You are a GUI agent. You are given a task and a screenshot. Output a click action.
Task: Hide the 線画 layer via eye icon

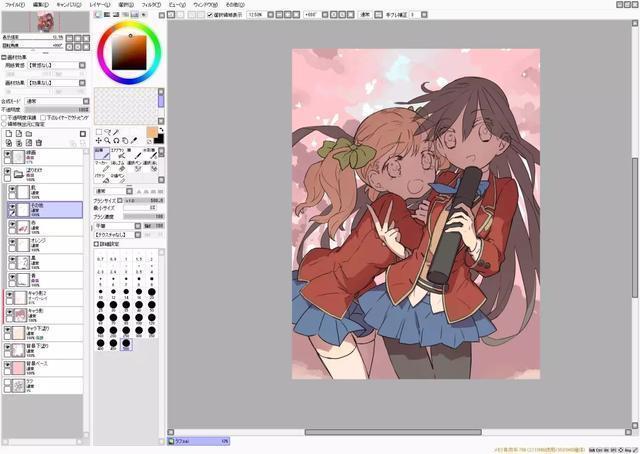7,154
